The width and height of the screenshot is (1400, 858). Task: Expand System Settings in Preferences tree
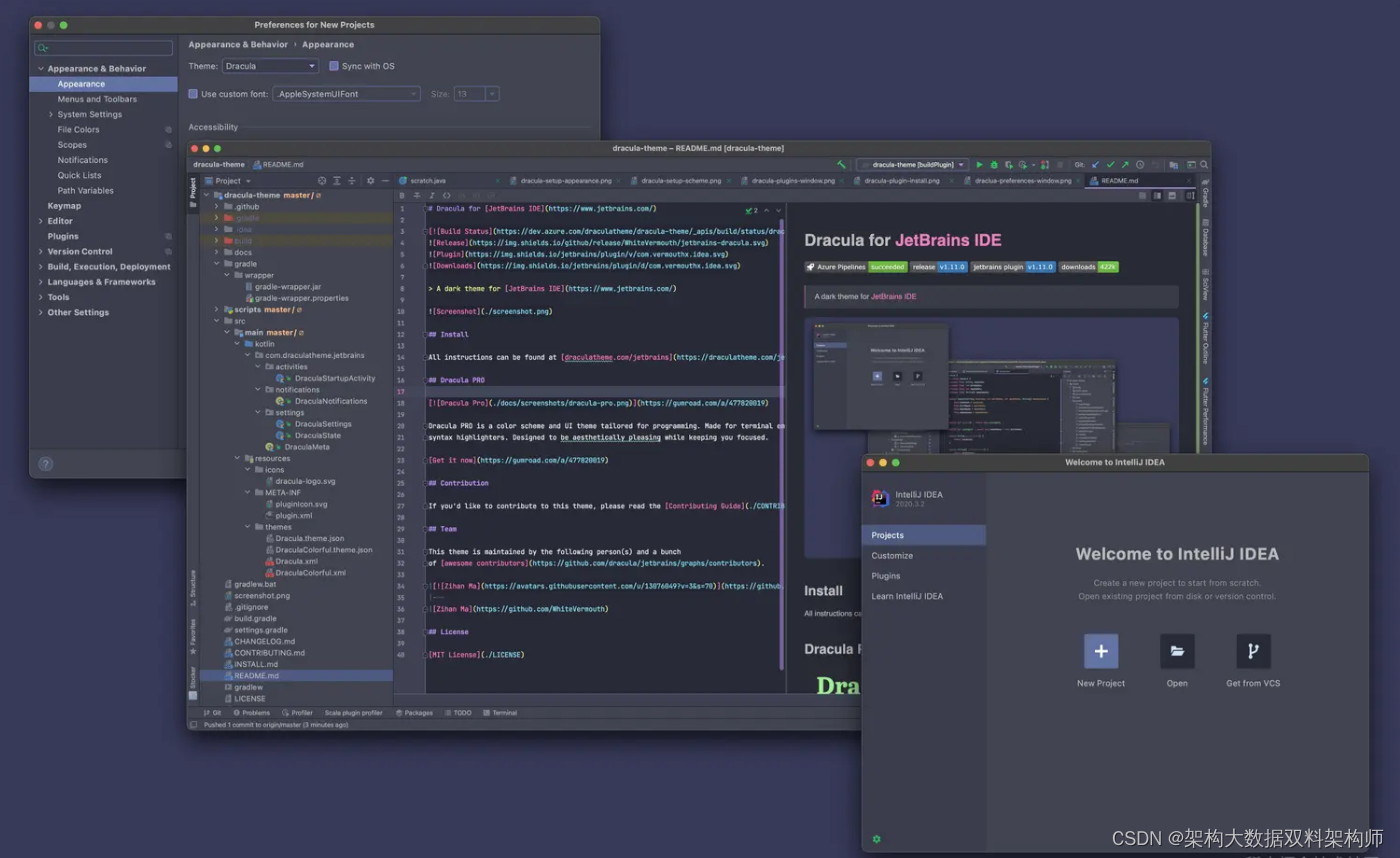click(x=51, y=115)
